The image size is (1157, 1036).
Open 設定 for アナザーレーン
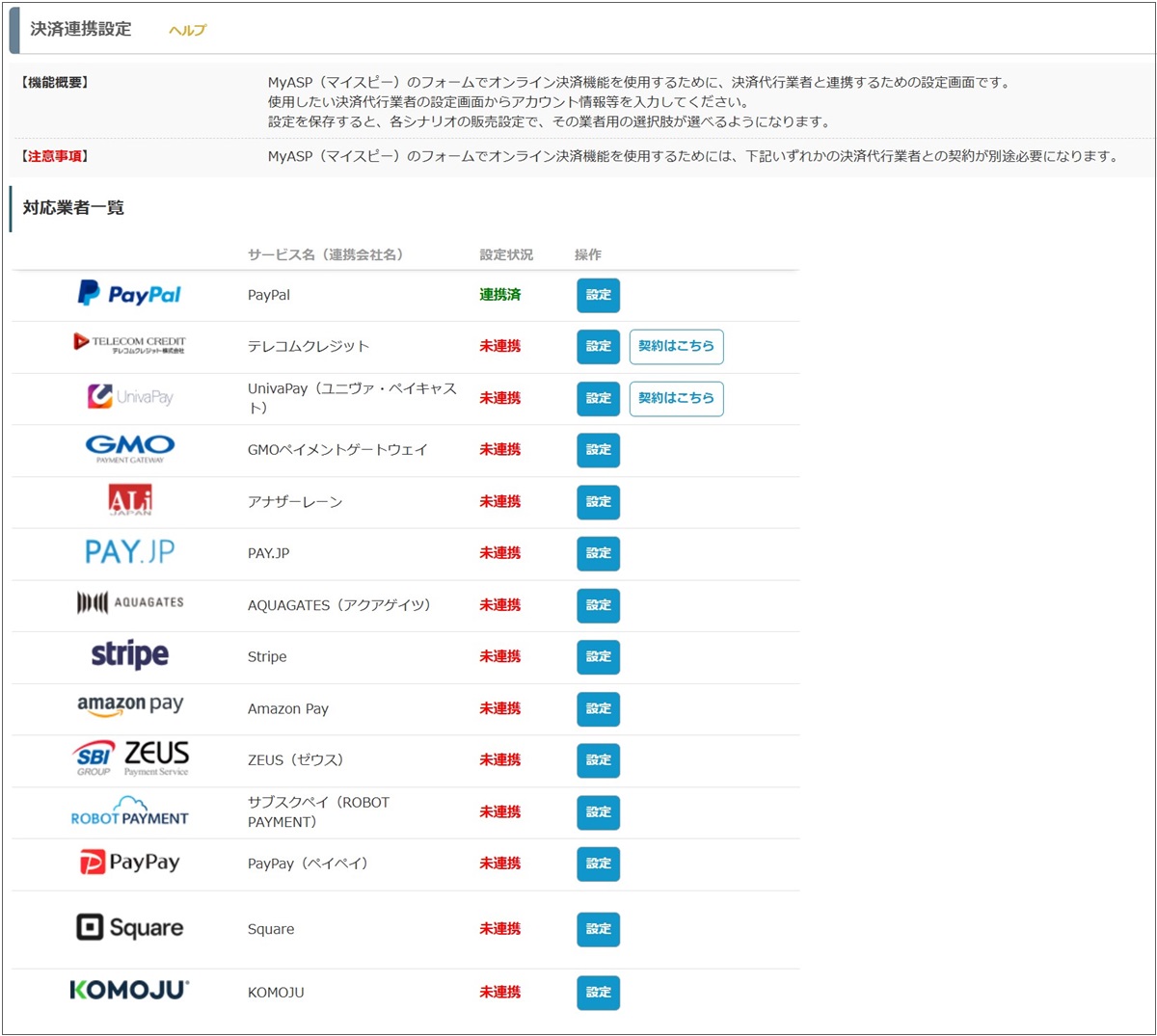598,502
